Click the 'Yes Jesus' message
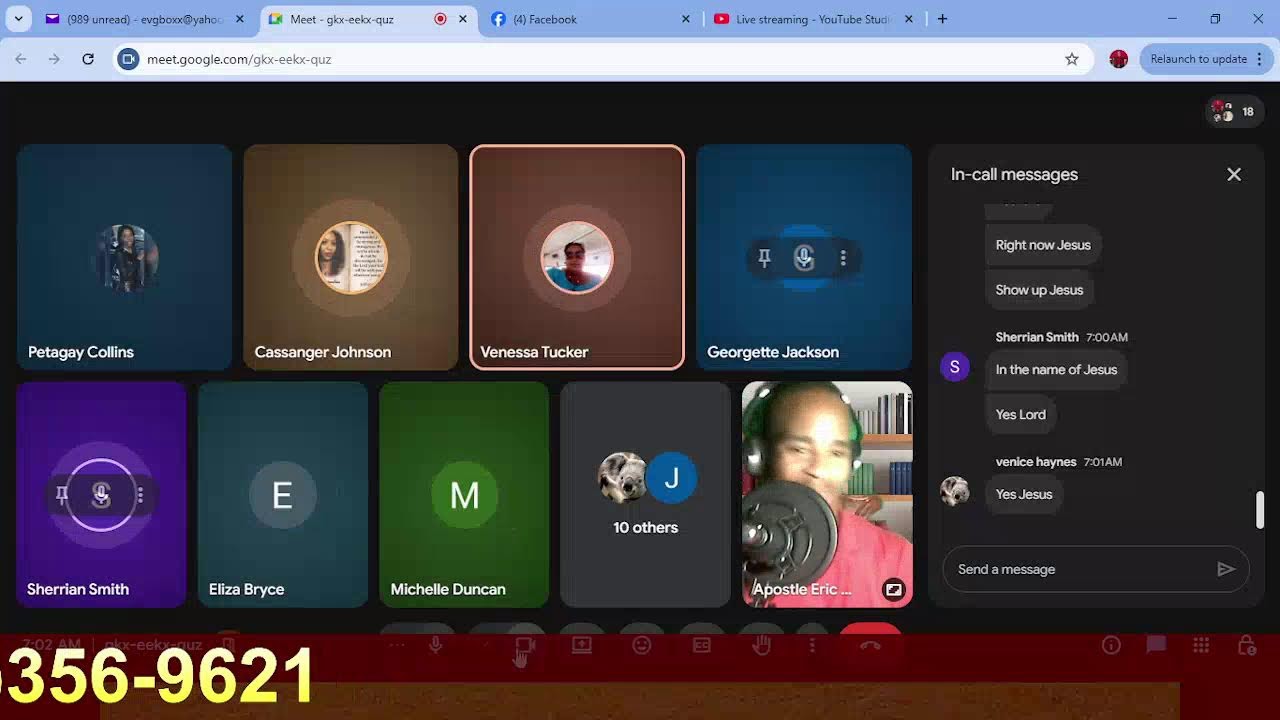The height and width of the screenshot is (720, 1280). pyautogui.click(x=1024, y=495)
